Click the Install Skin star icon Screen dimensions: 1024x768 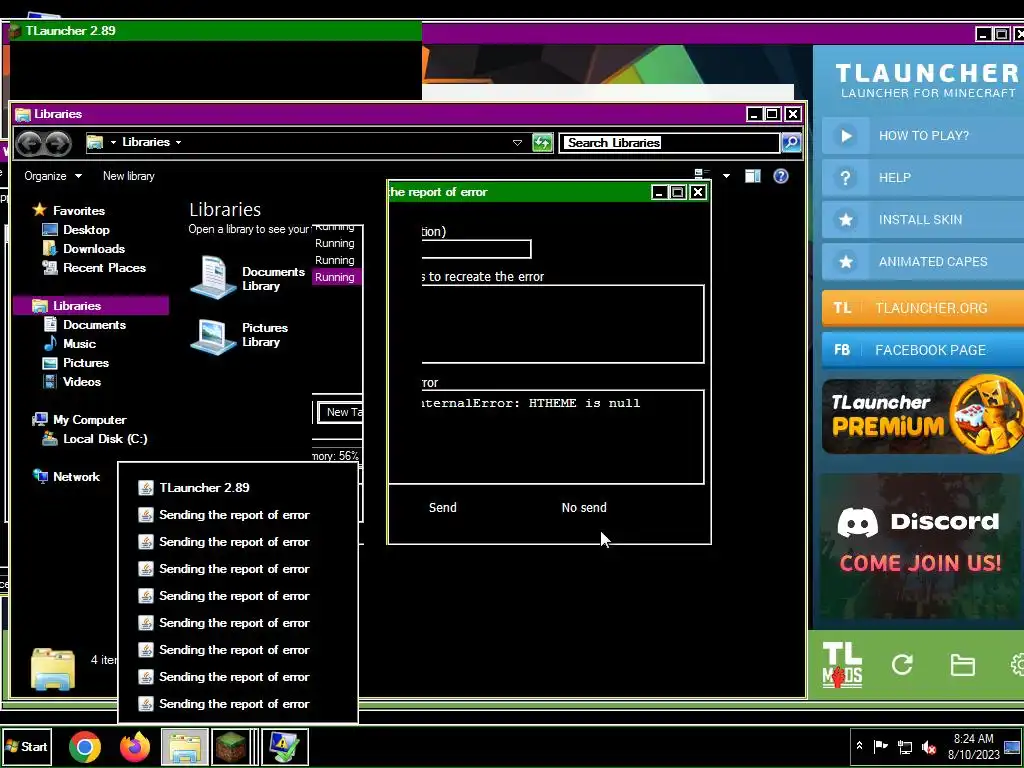(x=846, y=219)
